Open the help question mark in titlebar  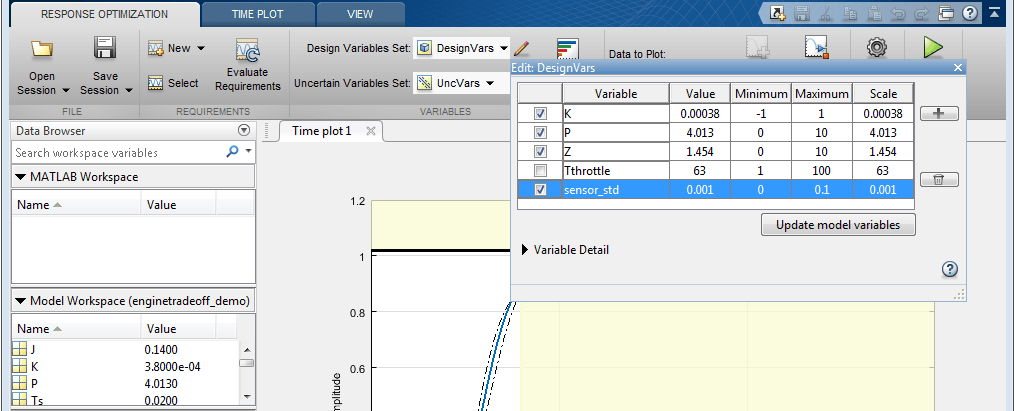click(969, 14)
